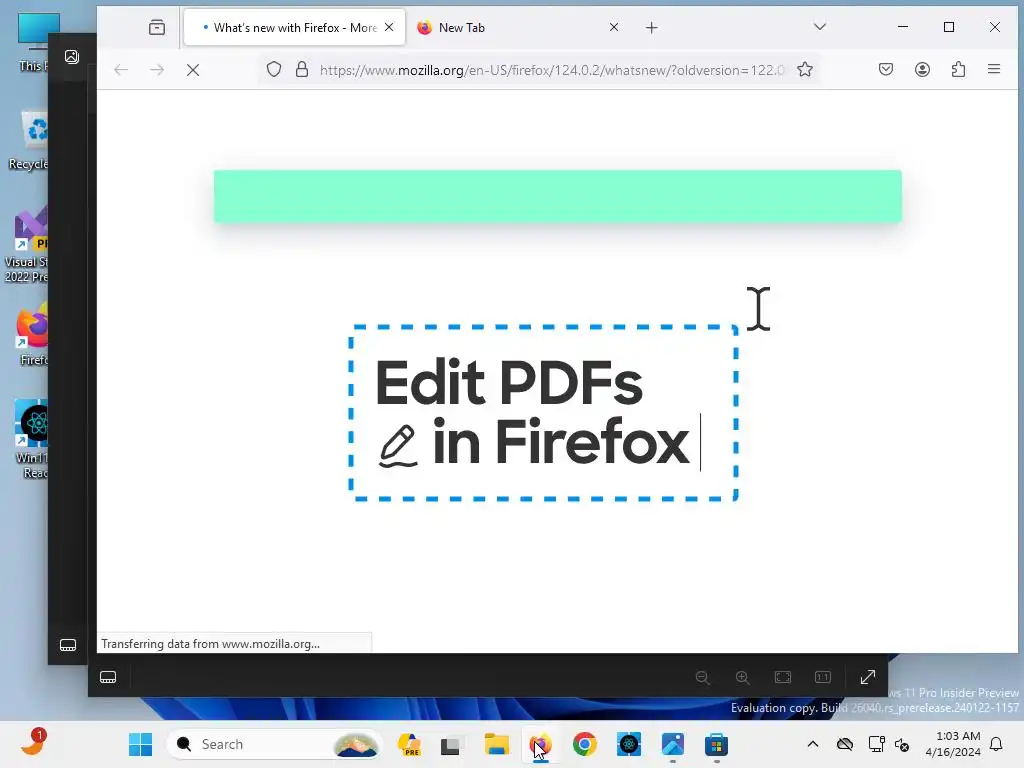Open the React atom app in taskbar

629,744
